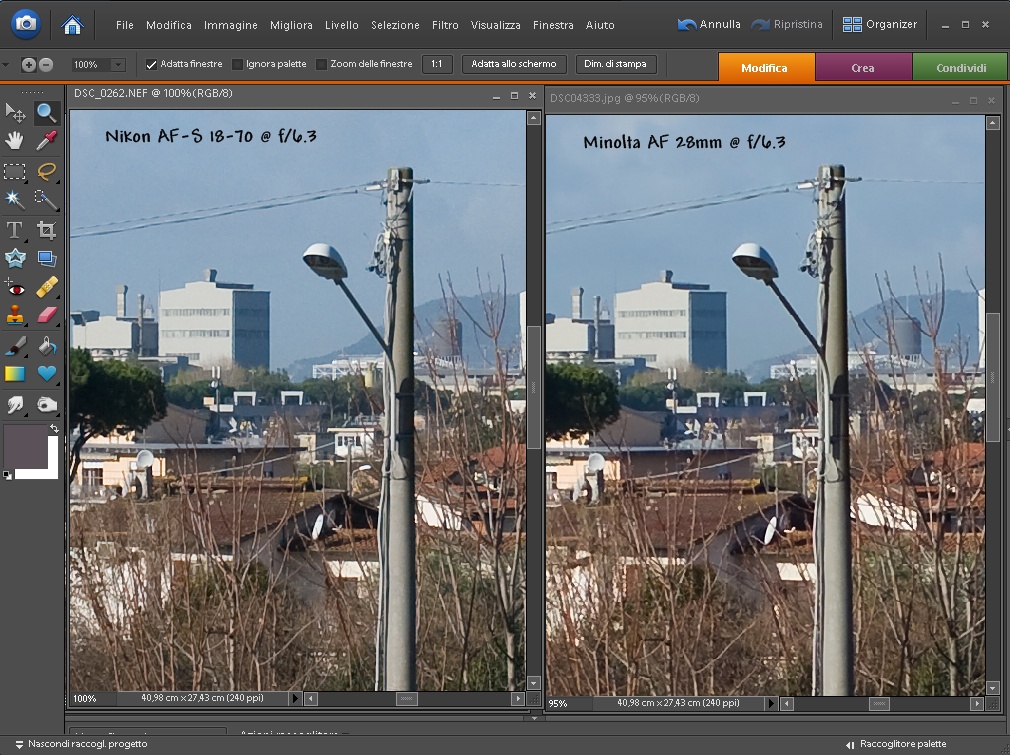Select the Lasso tool

(46, 171)
